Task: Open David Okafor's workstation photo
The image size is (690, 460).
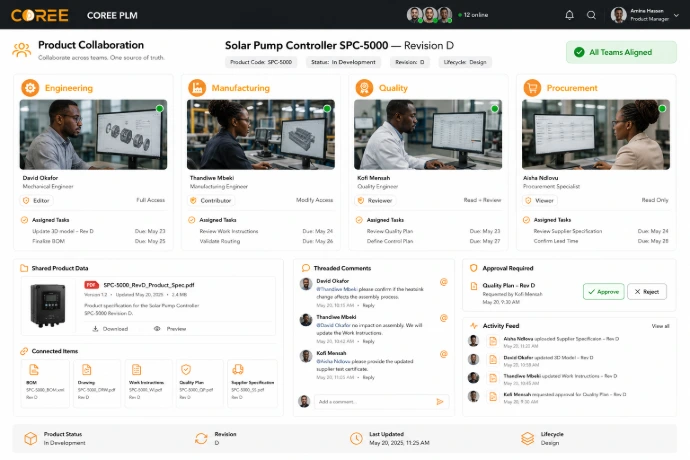Action: click(x=93, y=134)
